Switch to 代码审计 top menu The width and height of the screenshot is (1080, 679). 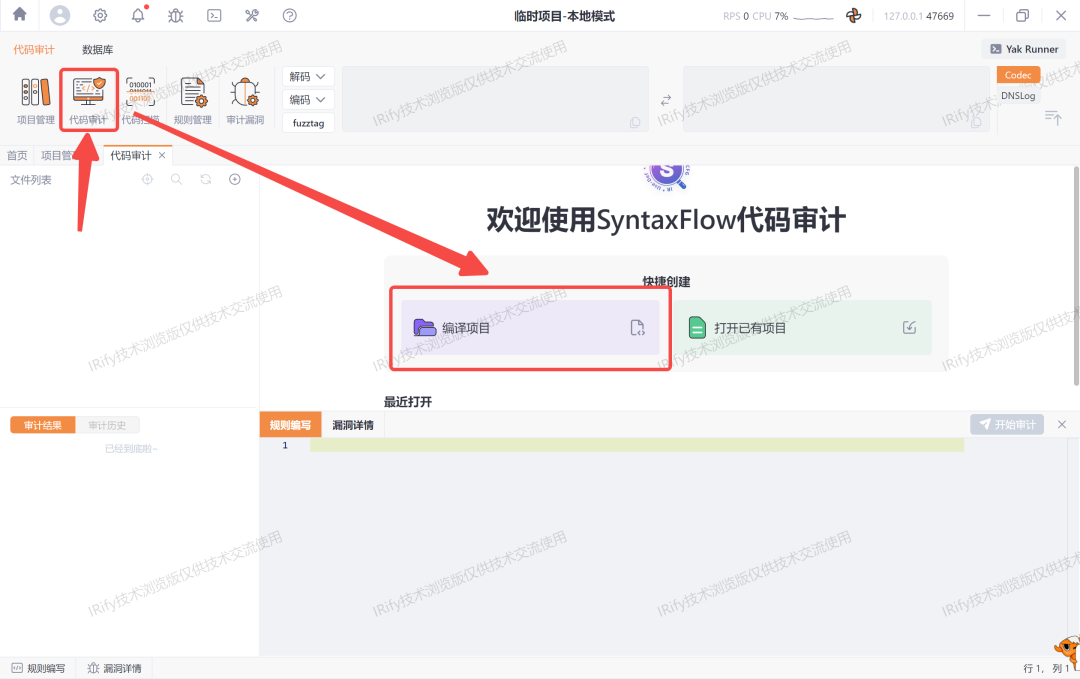[34, 50]
